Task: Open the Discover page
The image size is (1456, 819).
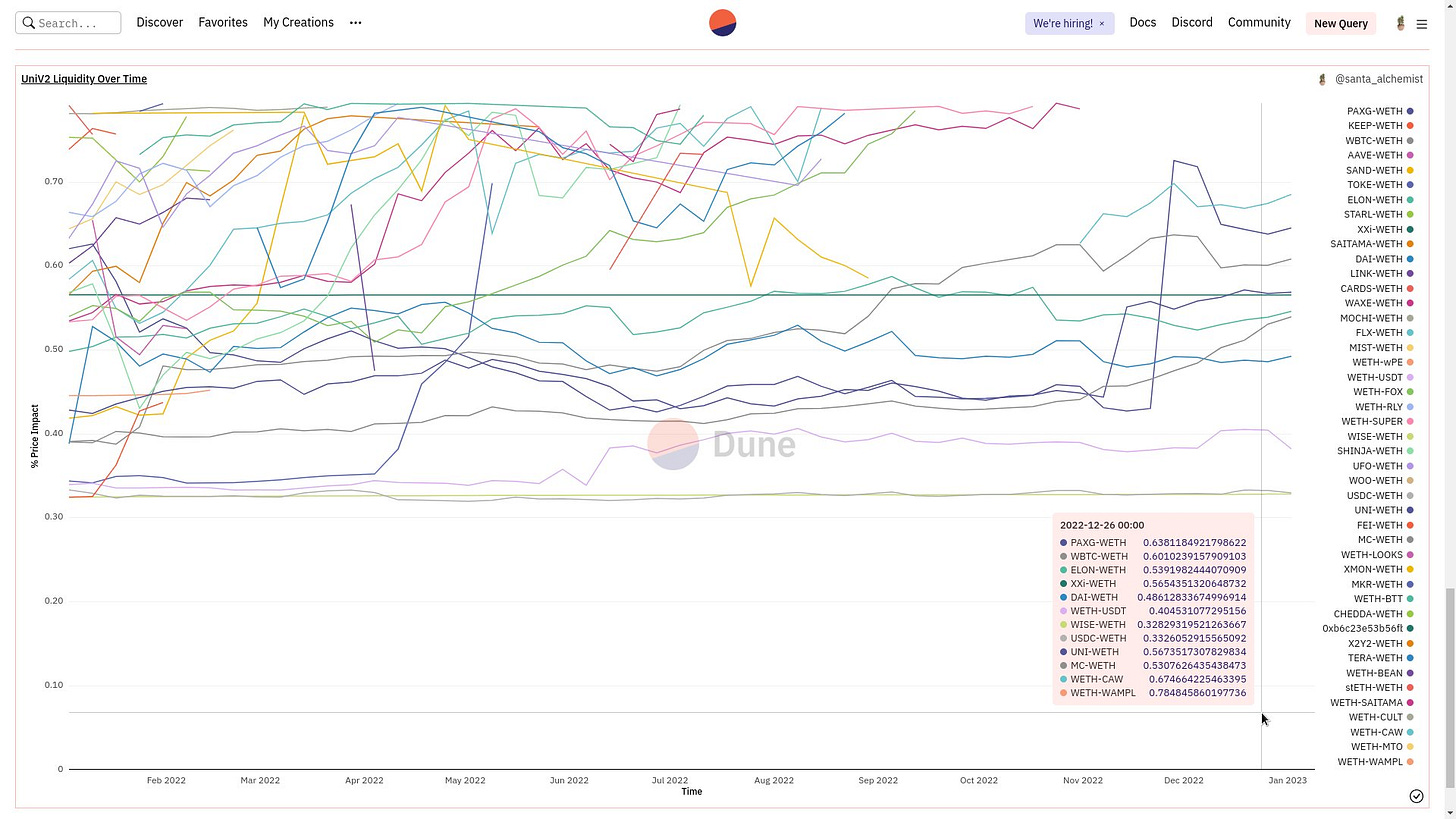Action: coord(159,22)
